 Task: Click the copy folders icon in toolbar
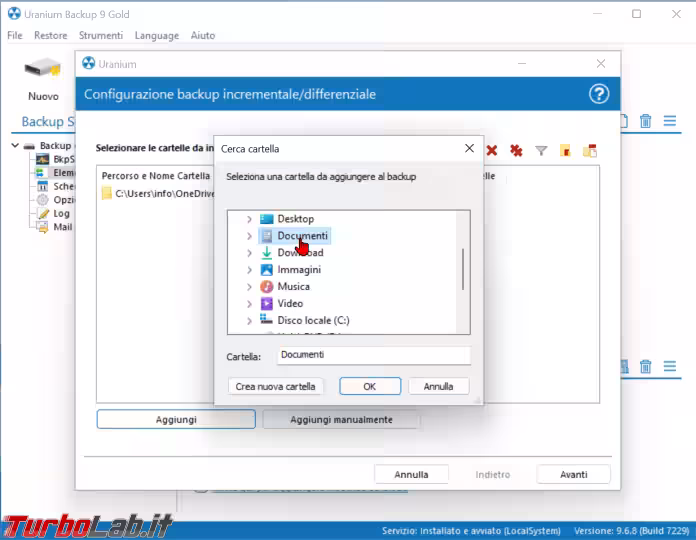pos(590,150)
